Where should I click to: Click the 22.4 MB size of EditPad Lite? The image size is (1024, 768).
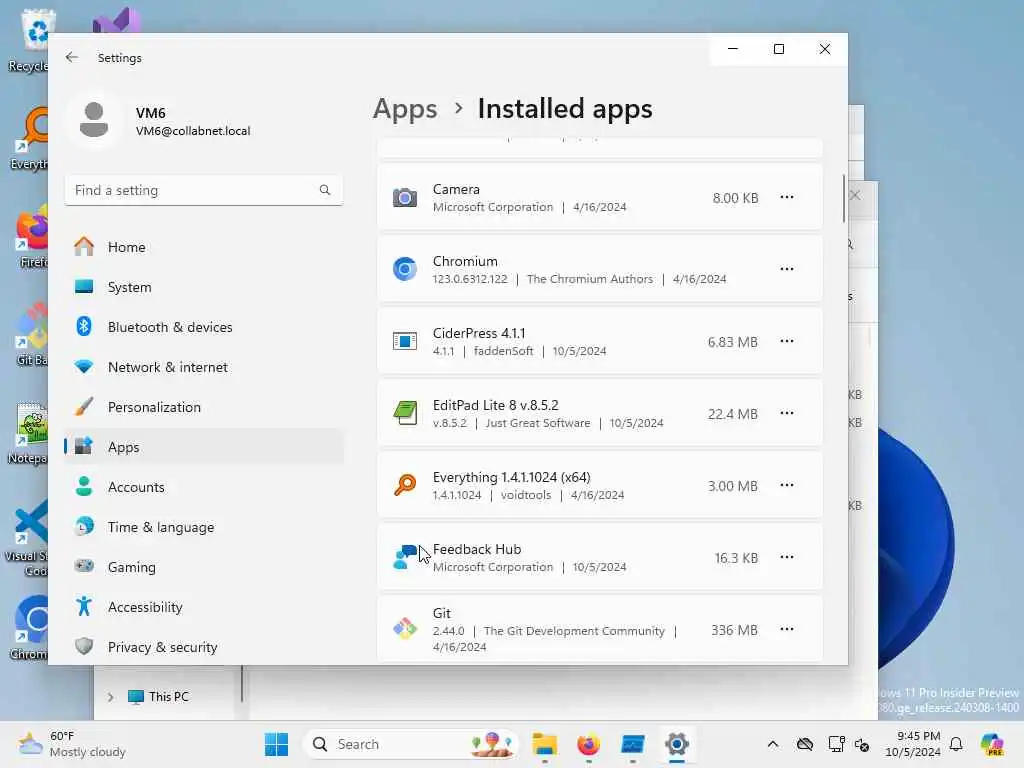[733, 414]
